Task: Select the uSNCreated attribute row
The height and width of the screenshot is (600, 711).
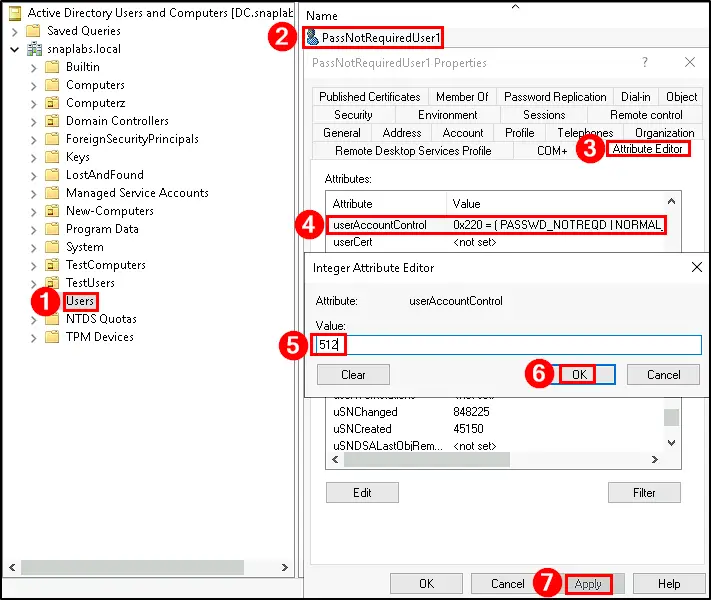Action: 495,429
